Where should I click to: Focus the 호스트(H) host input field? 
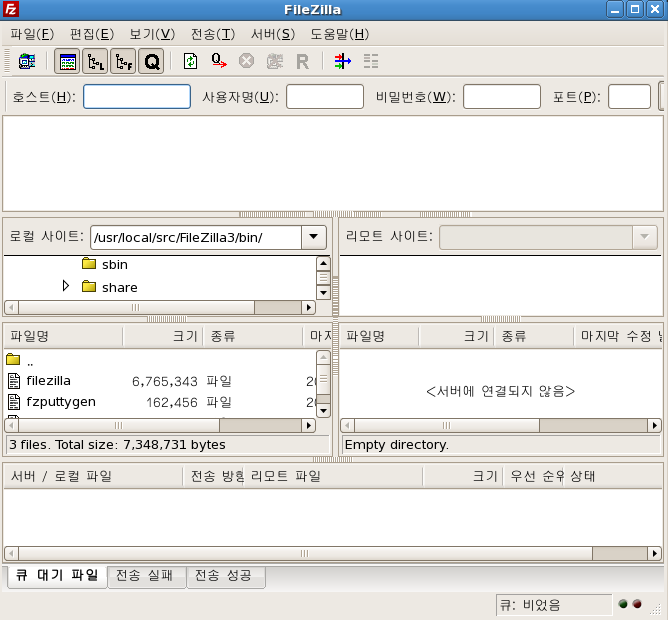tap(137, 97)
